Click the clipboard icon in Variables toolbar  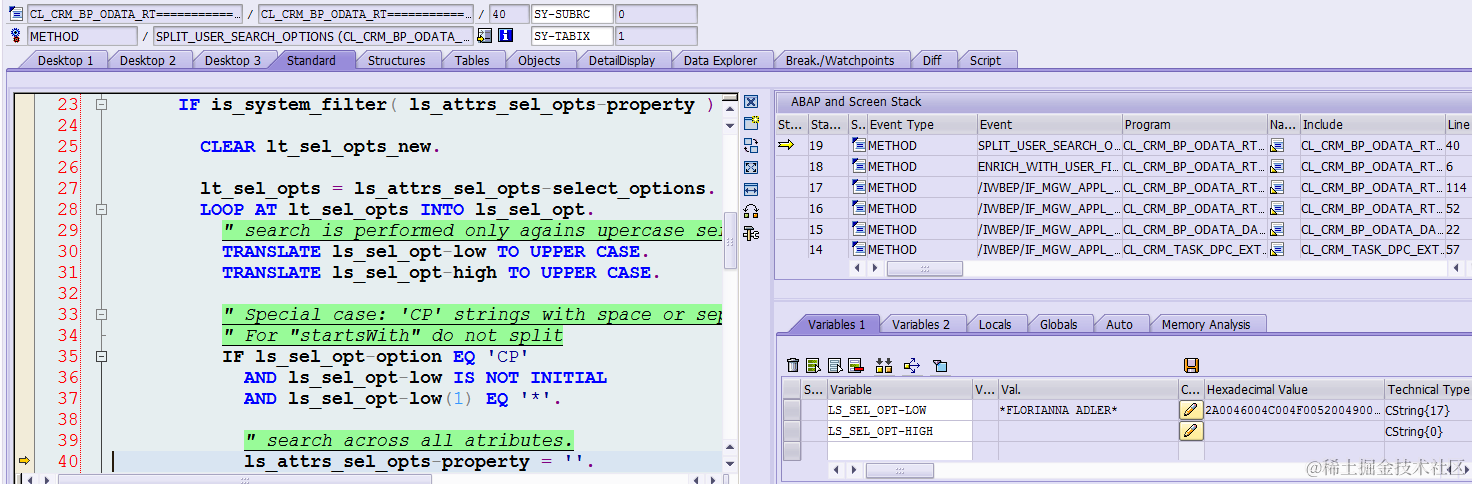tap(939, 365)
